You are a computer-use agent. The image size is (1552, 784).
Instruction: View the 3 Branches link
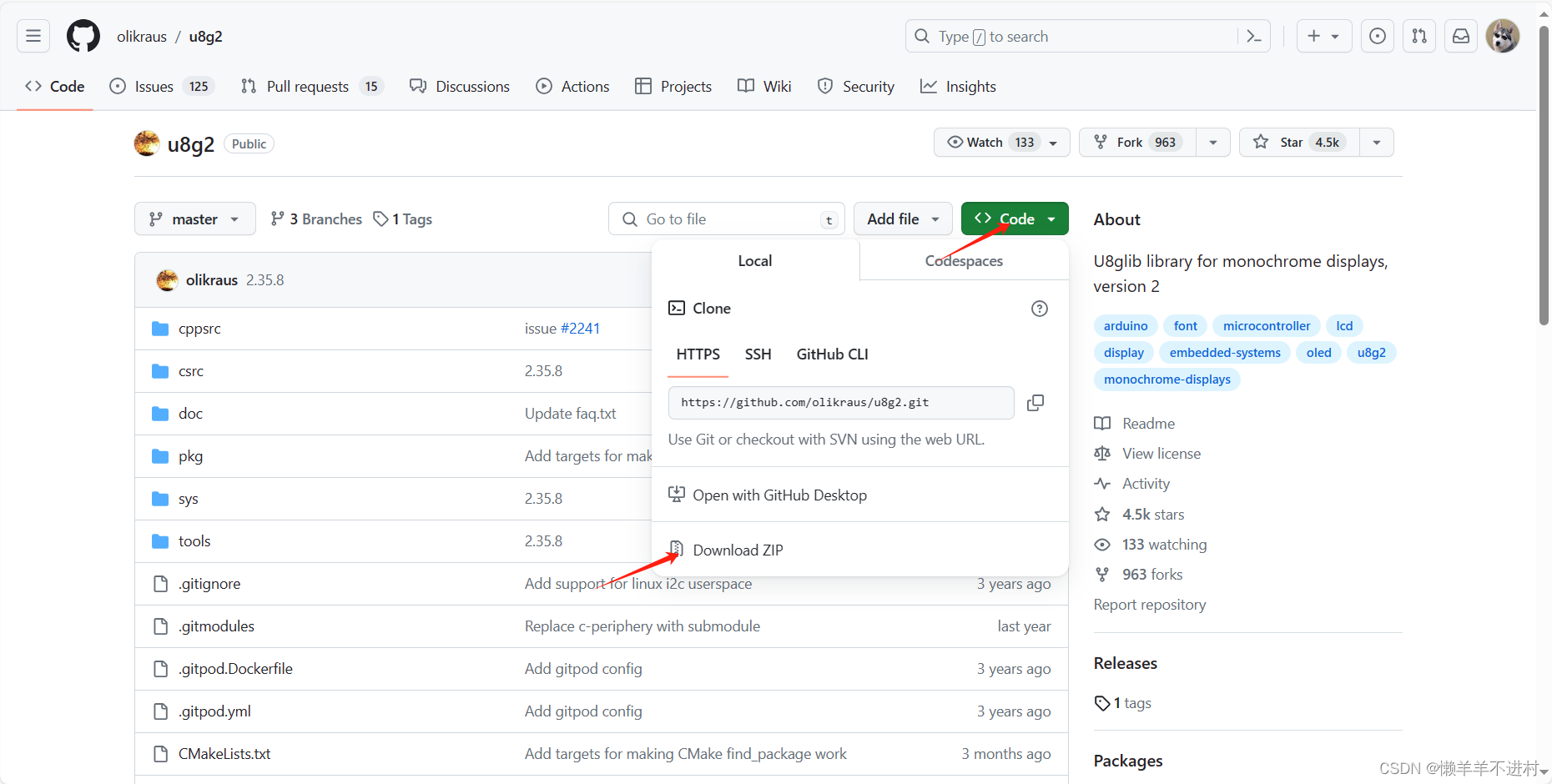click(x=316, y=219)
